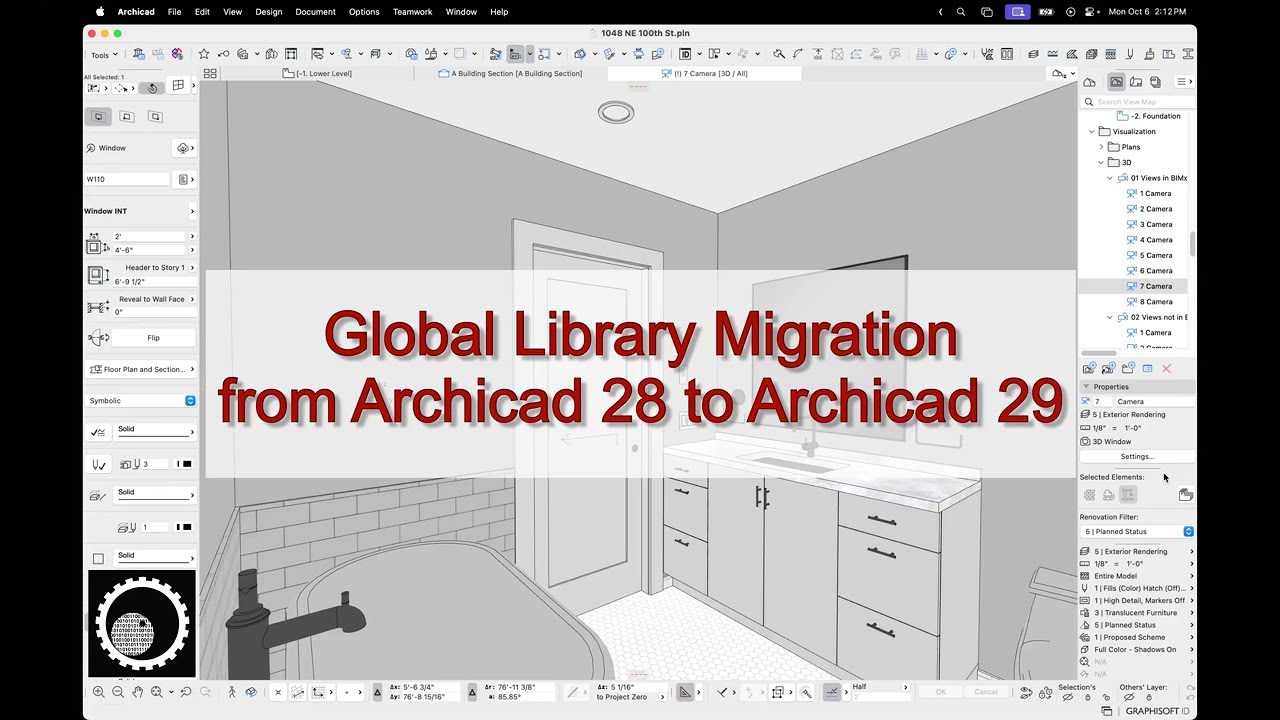This screenshot has width=1280, height=720.
Task: Click the Zoom In magnifier icon
Action: [98, 691]
